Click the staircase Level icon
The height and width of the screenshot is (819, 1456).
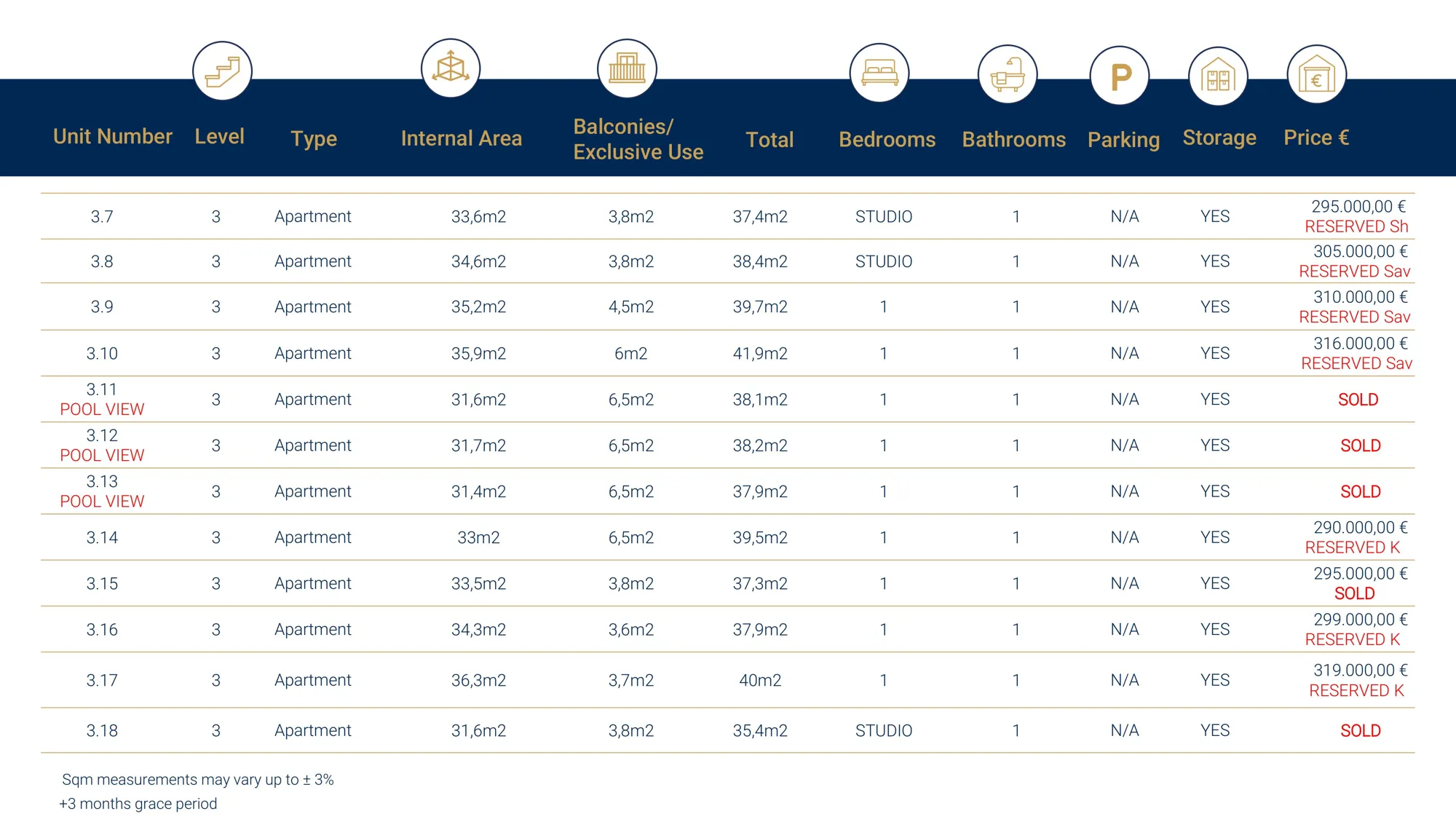223,71
